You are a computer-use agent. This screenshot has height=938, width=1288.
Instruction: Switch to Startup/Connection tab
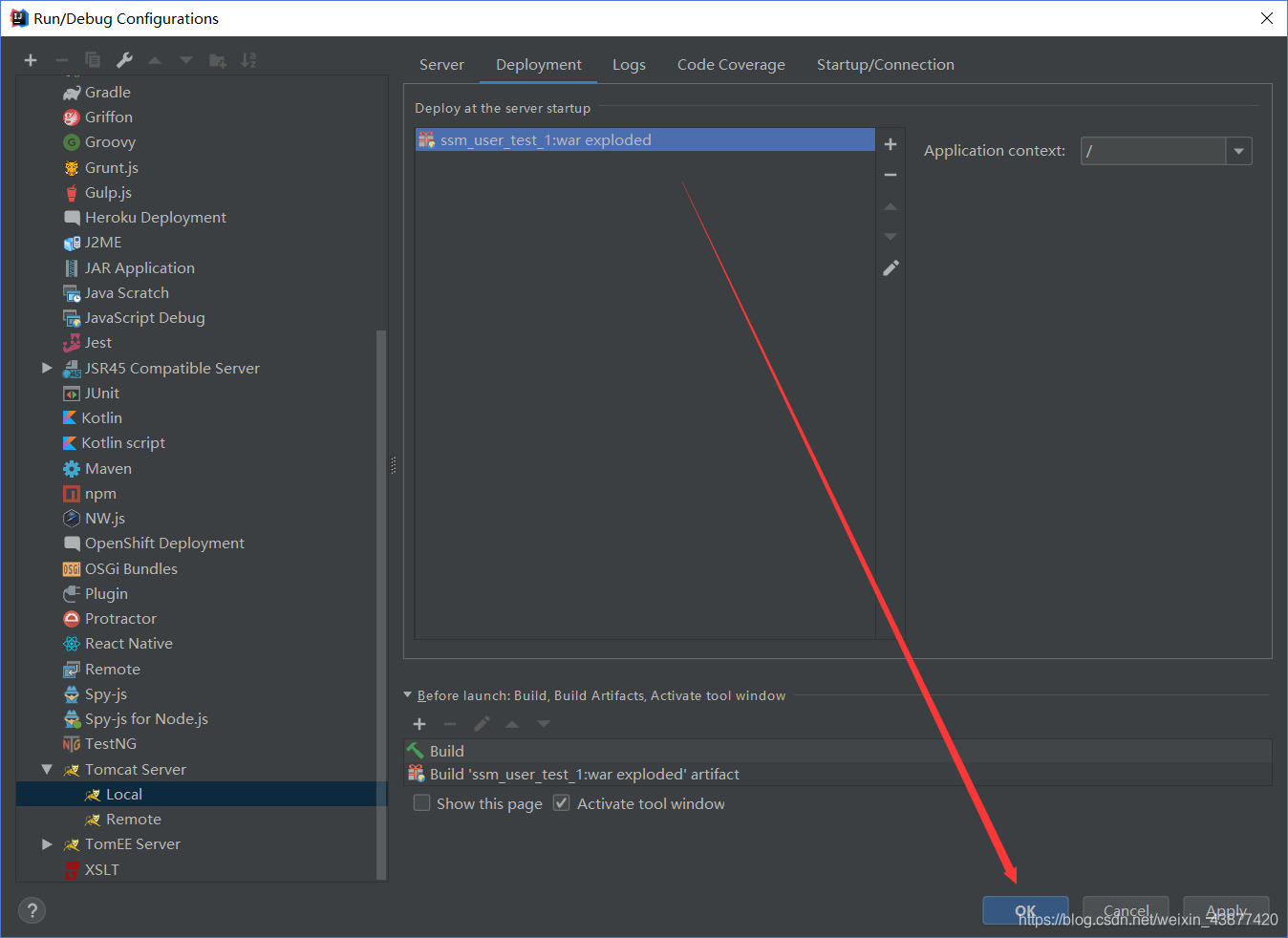(886, 65)
